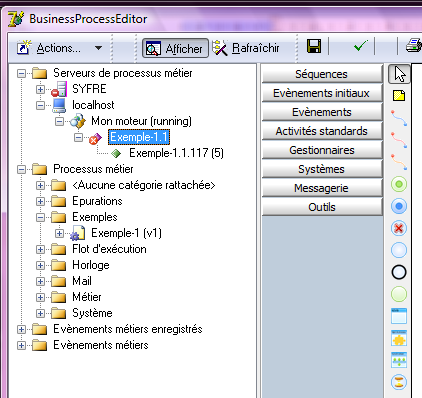This screenshot has height=398, width=422.
Task: Open the Messagerie palette section
Action: [322, 188]
